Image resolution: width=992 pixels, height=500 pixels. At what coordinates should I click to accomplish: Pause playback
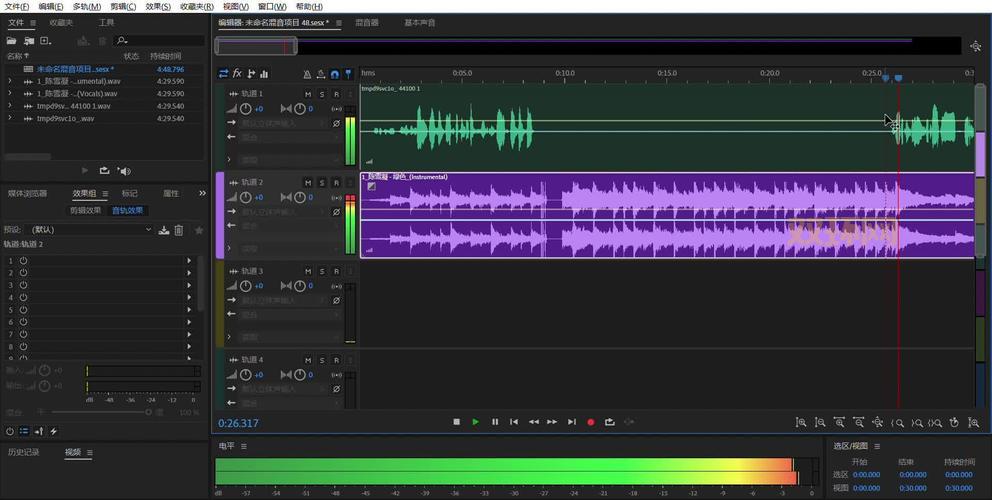pyautogui.click(x=495, y=422)
